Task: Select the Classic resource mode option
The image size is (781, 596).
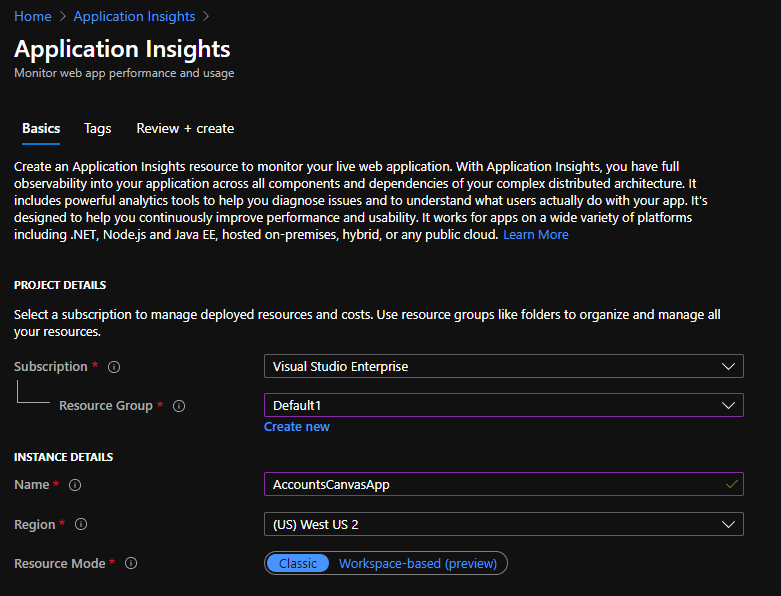Action: coord(298,563)
